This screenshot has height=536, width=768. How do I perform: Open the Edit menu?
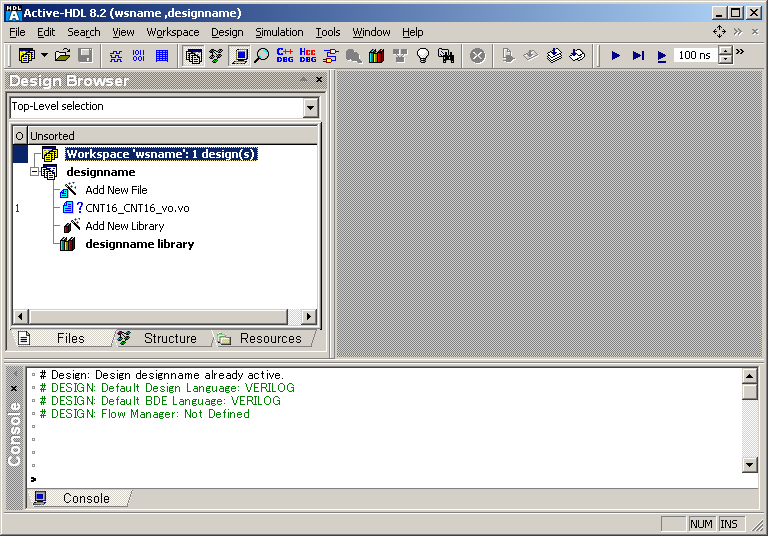tap(46, 32)
